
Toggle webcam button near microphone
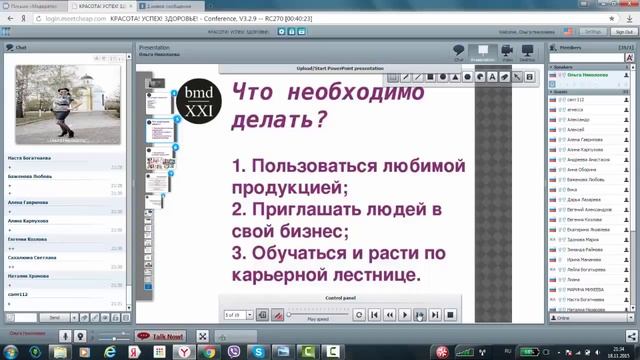80,336
